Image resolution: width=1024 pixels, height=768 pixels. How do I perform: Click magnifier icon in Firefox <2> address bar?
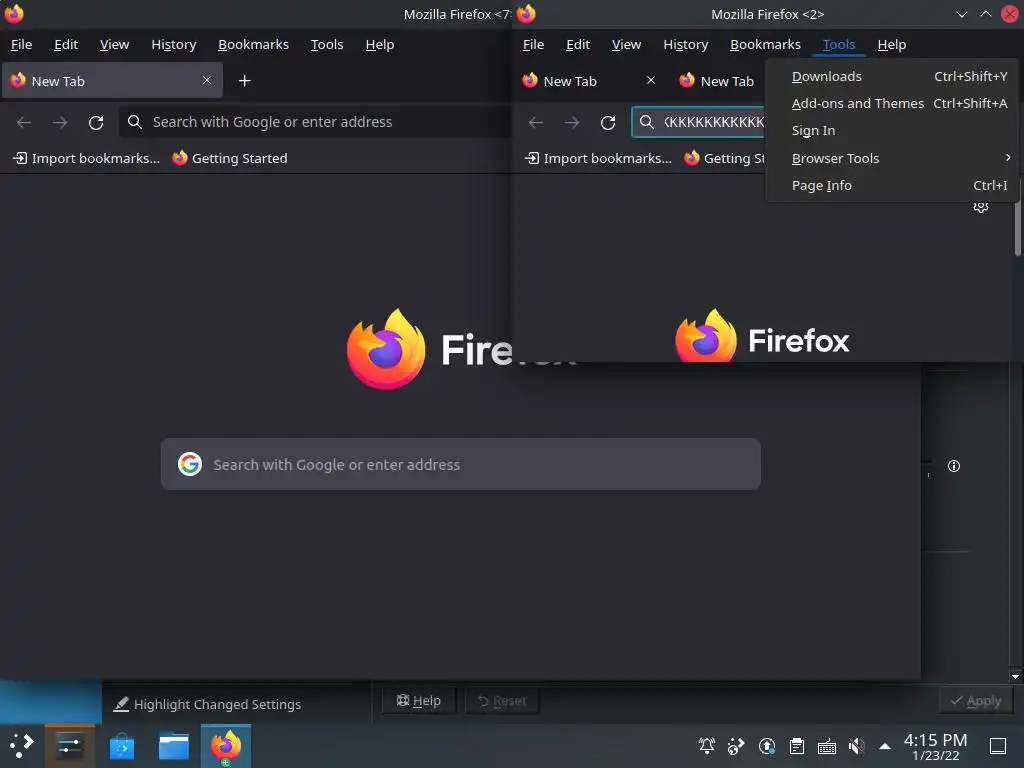pyautogui.click(x=647, y=122)
